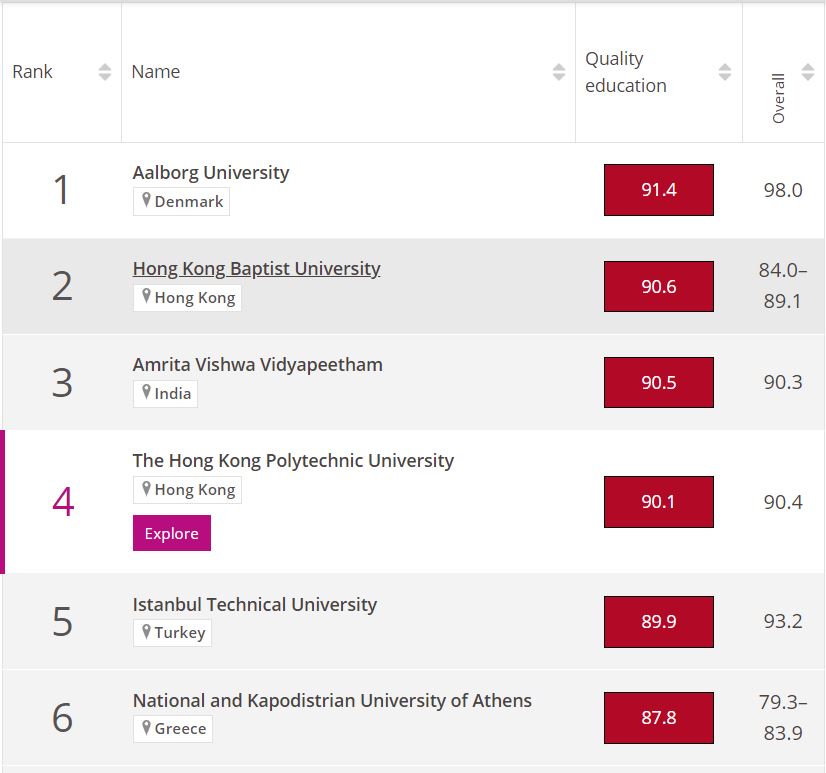Click the 87.8 score box for Athens
Screen dimensions: 826x773
pos(658,718)
